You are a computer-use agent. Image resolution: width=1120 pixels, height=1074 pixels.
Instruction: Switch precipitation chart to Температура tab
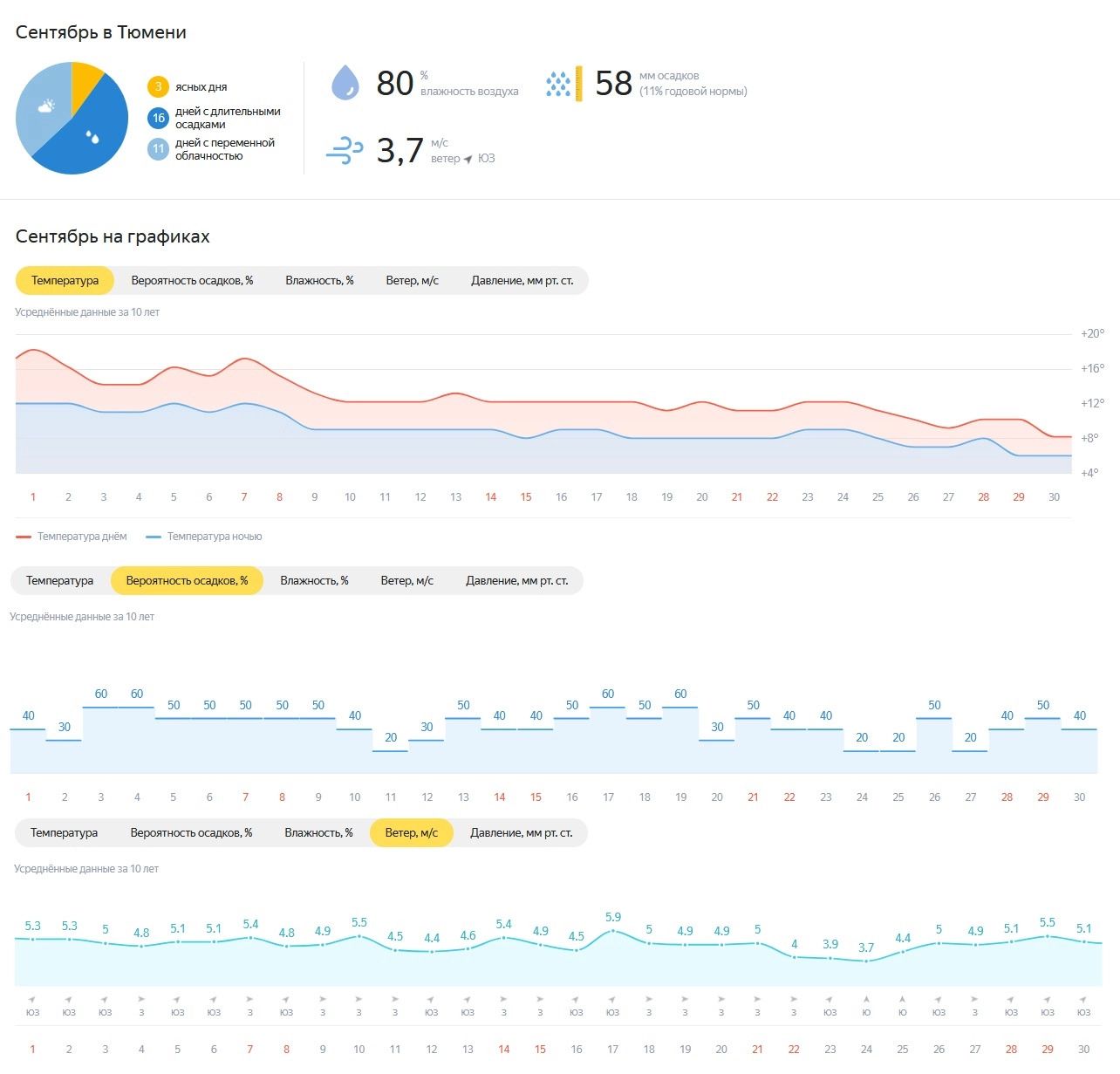(x=59, y=581)
